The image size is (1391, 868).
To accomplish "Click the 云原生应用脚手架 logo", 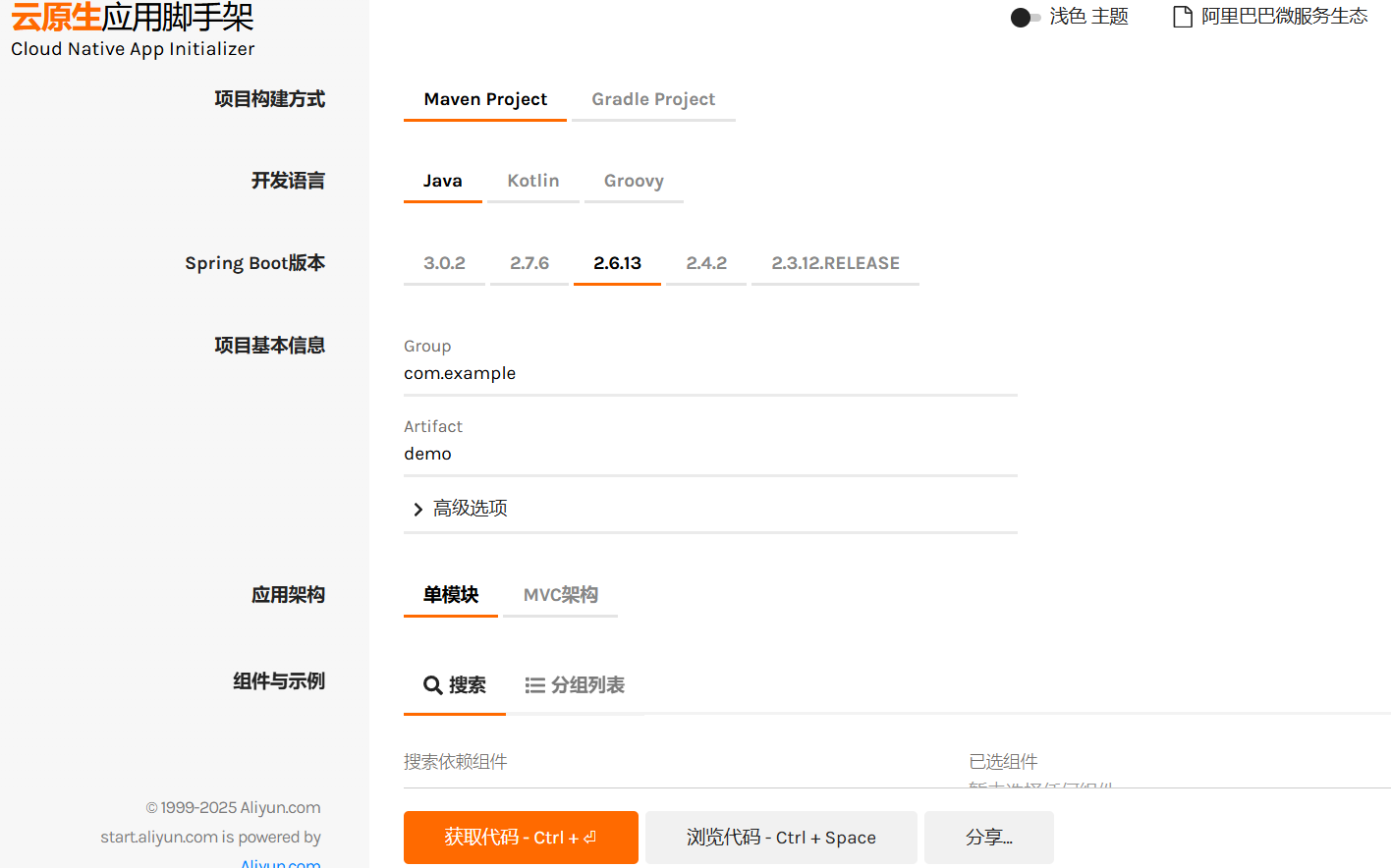I will click(133, 29).
